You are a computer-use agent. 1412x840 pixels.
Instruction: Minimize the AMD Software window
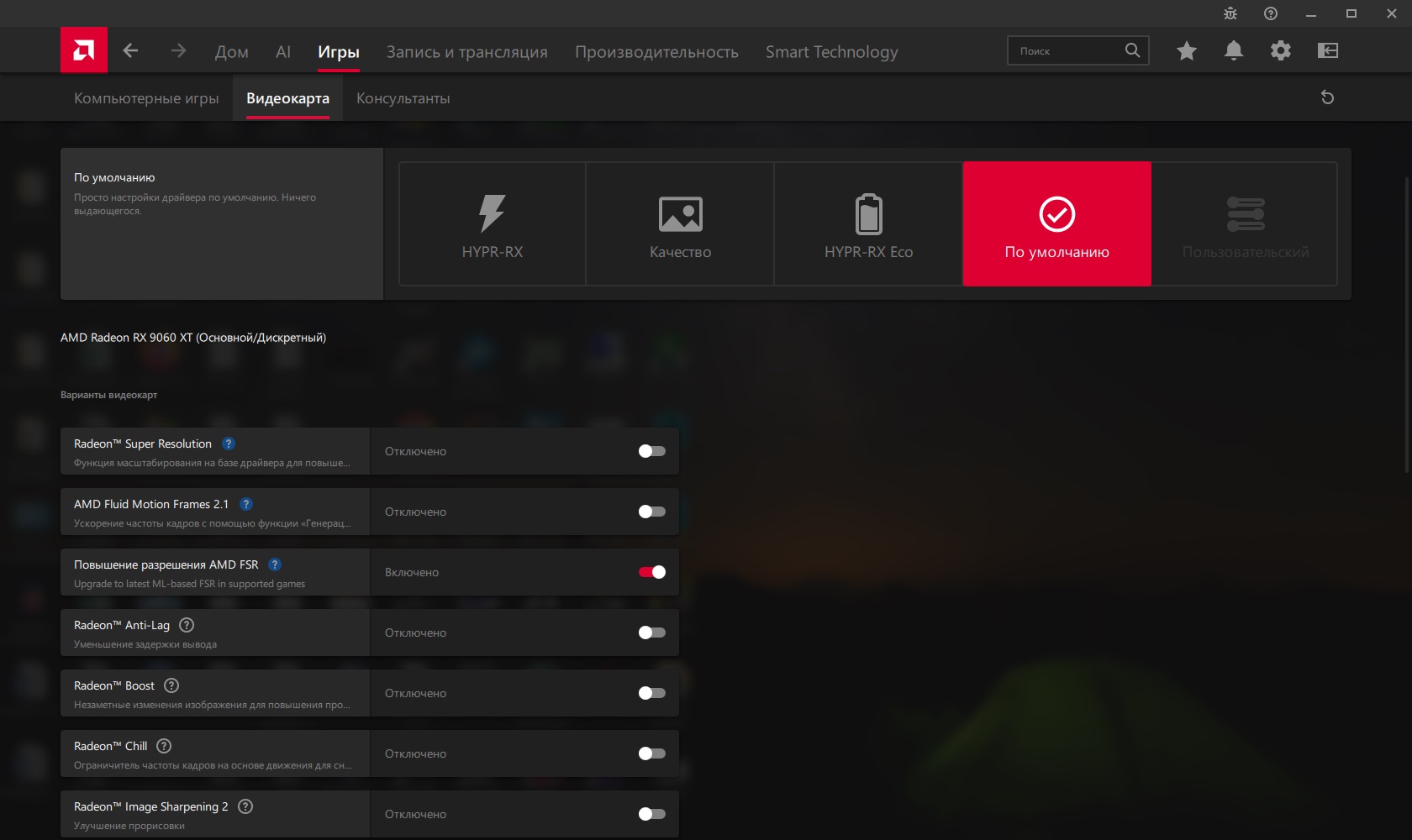tap(1311, 13)
